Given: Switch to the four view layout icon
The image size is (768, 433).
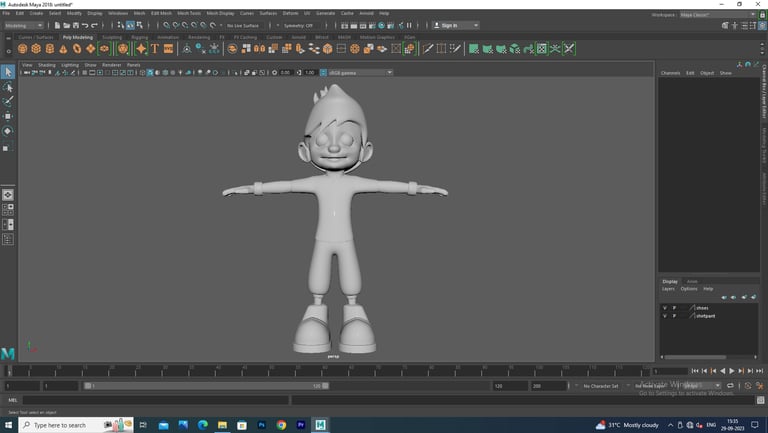Looking at the screenshot, I should (x=8, y=210).
